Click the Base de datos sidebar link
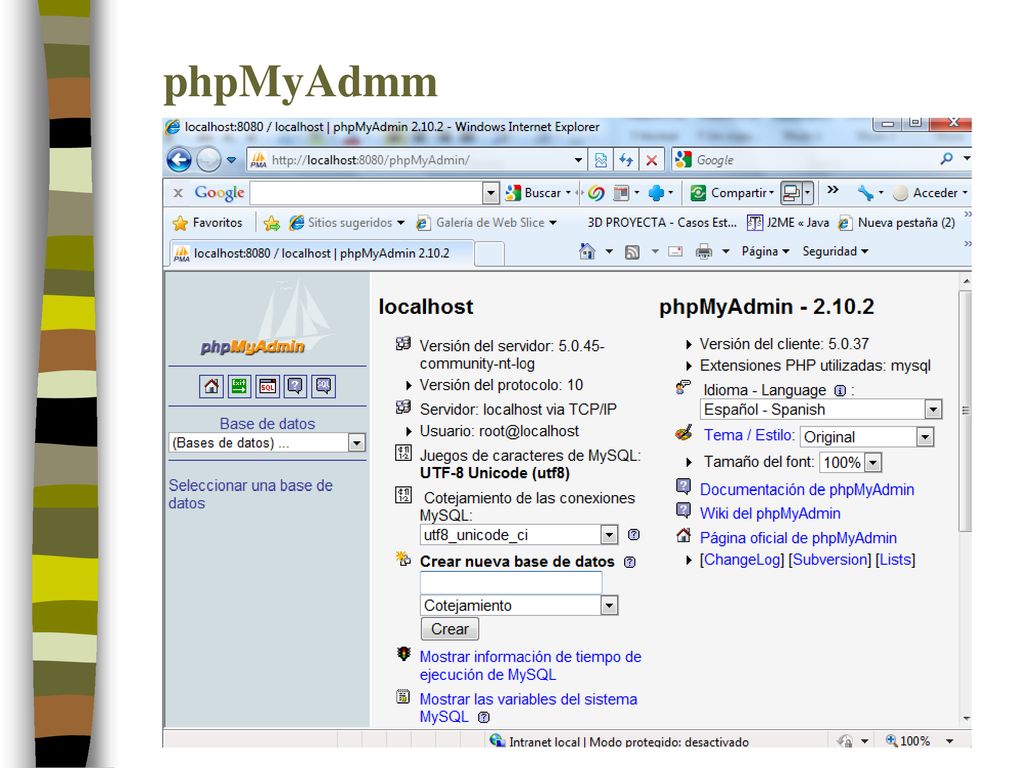Viewport: 1024px width, 768px height. [x=267, y=424]
